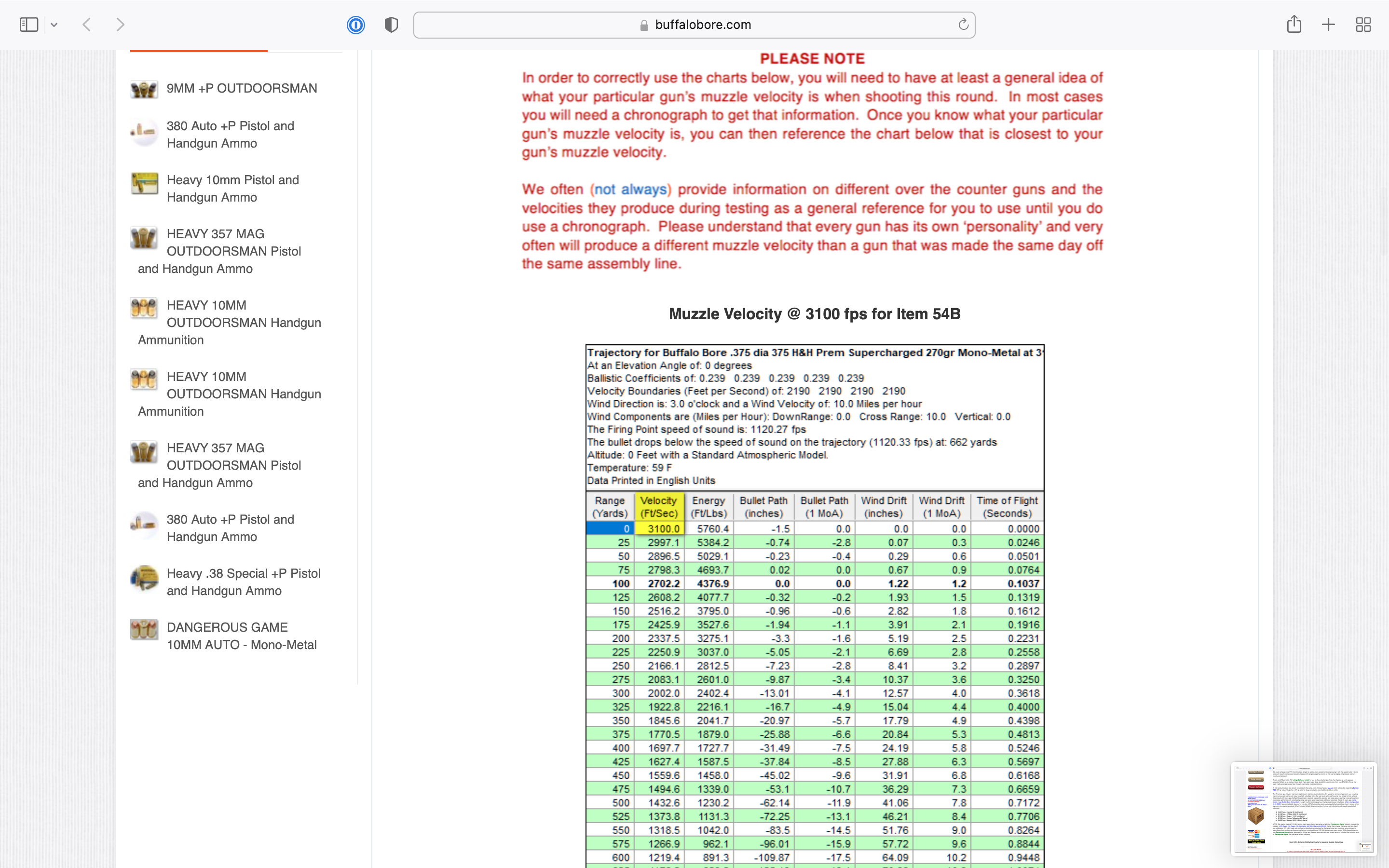Click the privacy report shield icon
This screenshot has width=1389, height=868.
click(x=391, y=25)
